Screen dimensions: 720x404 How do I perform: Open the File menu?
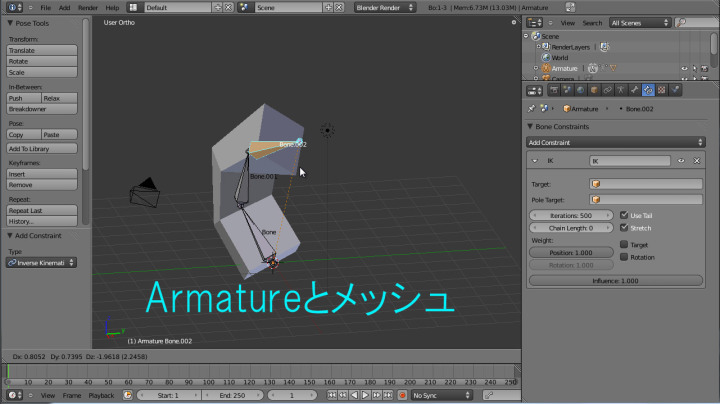click(x=45, y=7)
